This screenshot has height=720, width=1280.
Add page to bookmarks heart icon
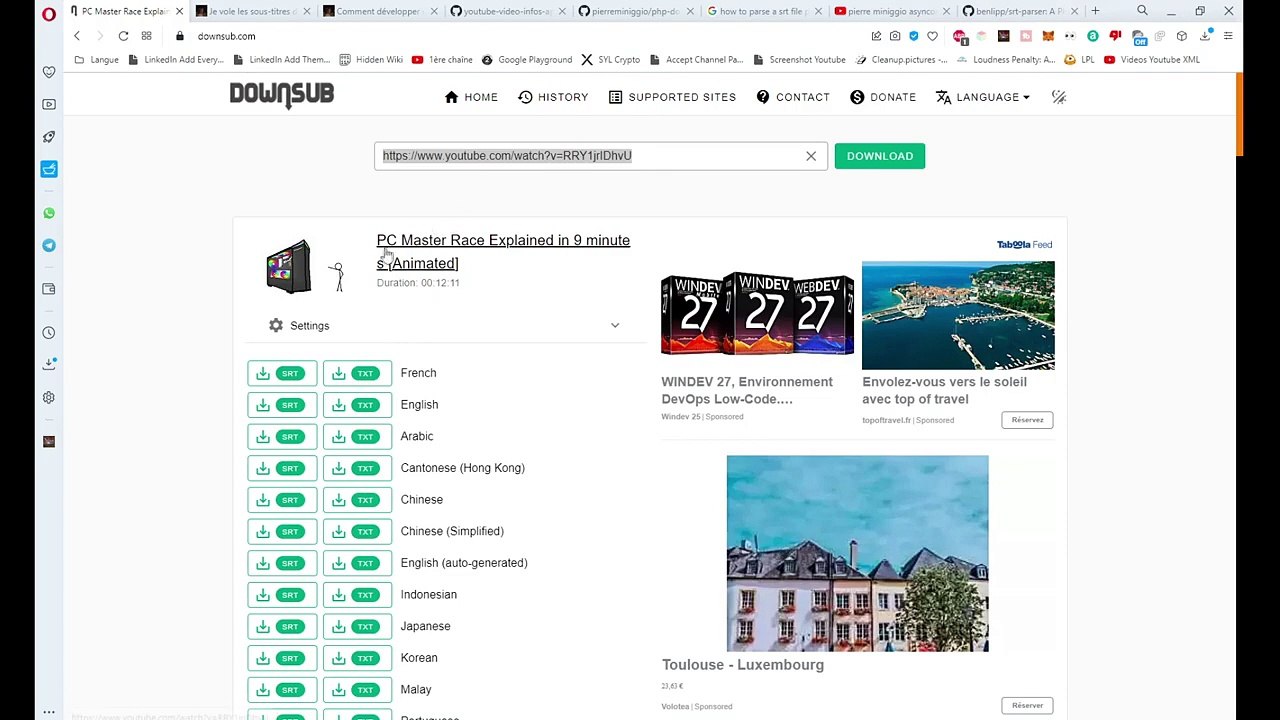point(932,36)
